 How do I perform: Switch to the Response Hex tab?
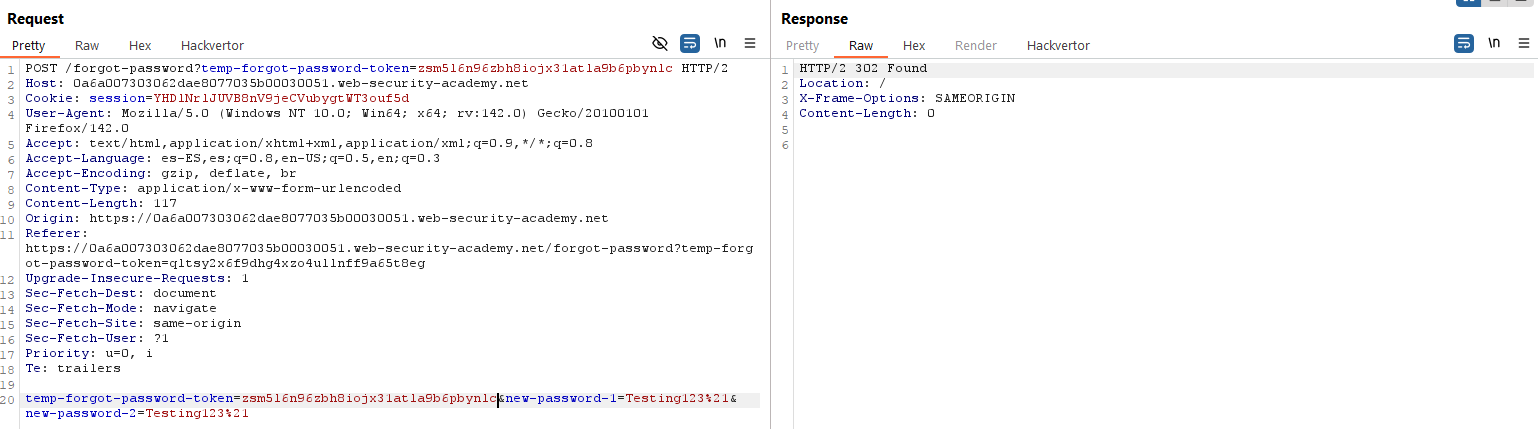[x=914, y=45]
